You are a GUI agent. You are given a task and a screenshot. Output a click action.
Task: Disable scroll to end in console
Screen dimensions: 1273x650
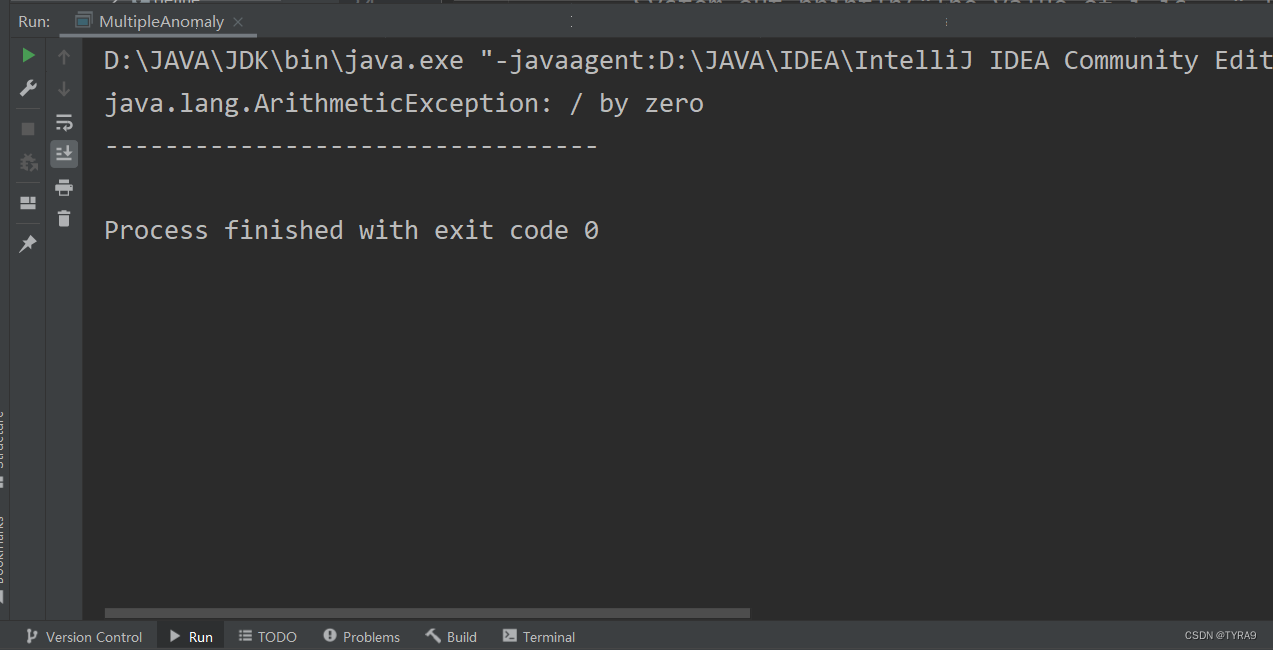(x=63, y=153)
